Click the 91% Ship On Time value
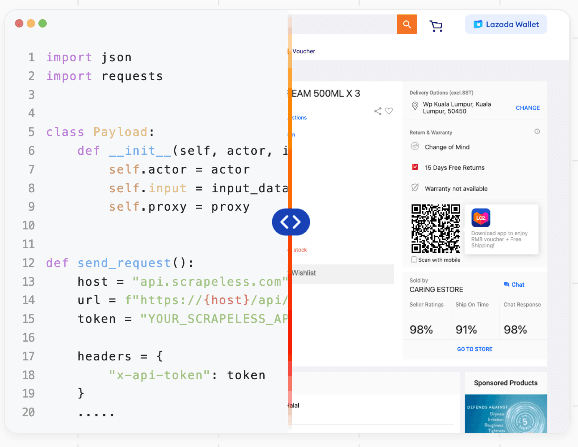The height and width of the screenshot is (447, 578). (x=466, y=329)
